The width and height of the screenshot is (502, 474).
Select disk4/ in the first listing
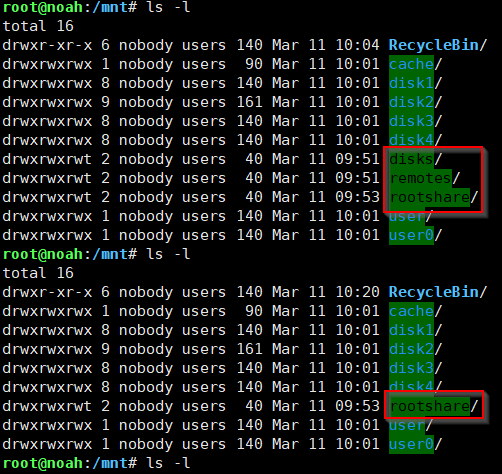point(415,140)
